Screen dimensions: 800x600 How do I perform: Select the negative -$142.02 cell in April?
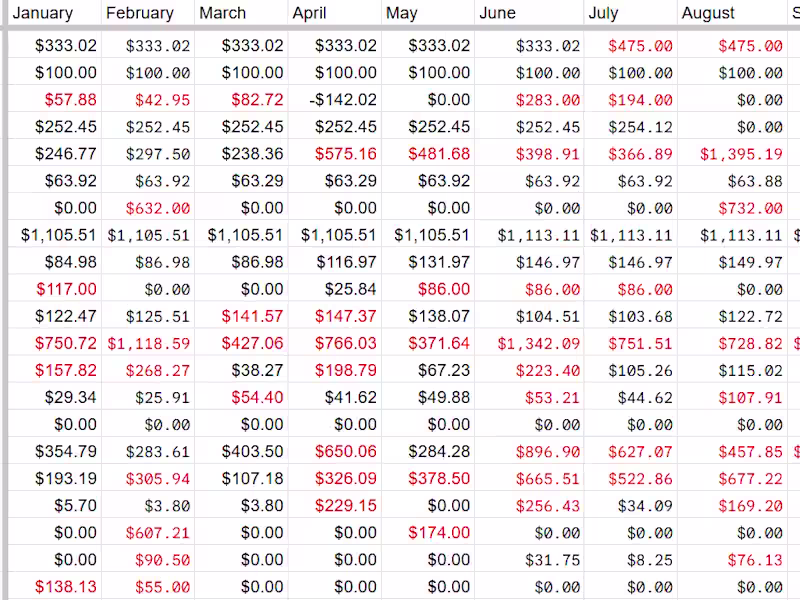(343, 100)
